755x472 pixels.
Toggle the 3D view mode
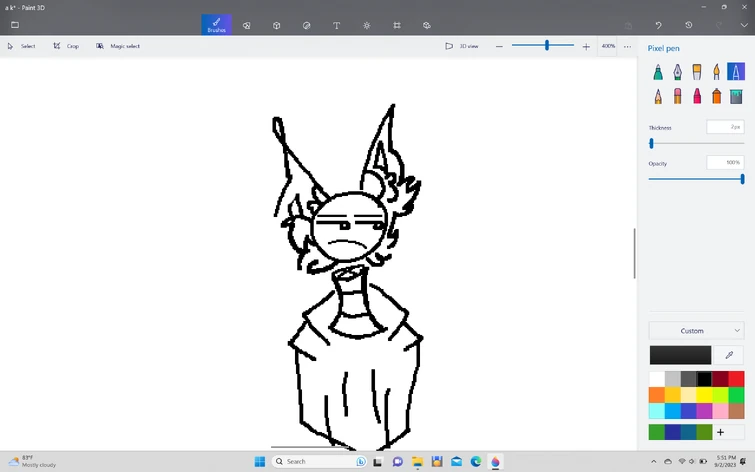coord(462,46)
